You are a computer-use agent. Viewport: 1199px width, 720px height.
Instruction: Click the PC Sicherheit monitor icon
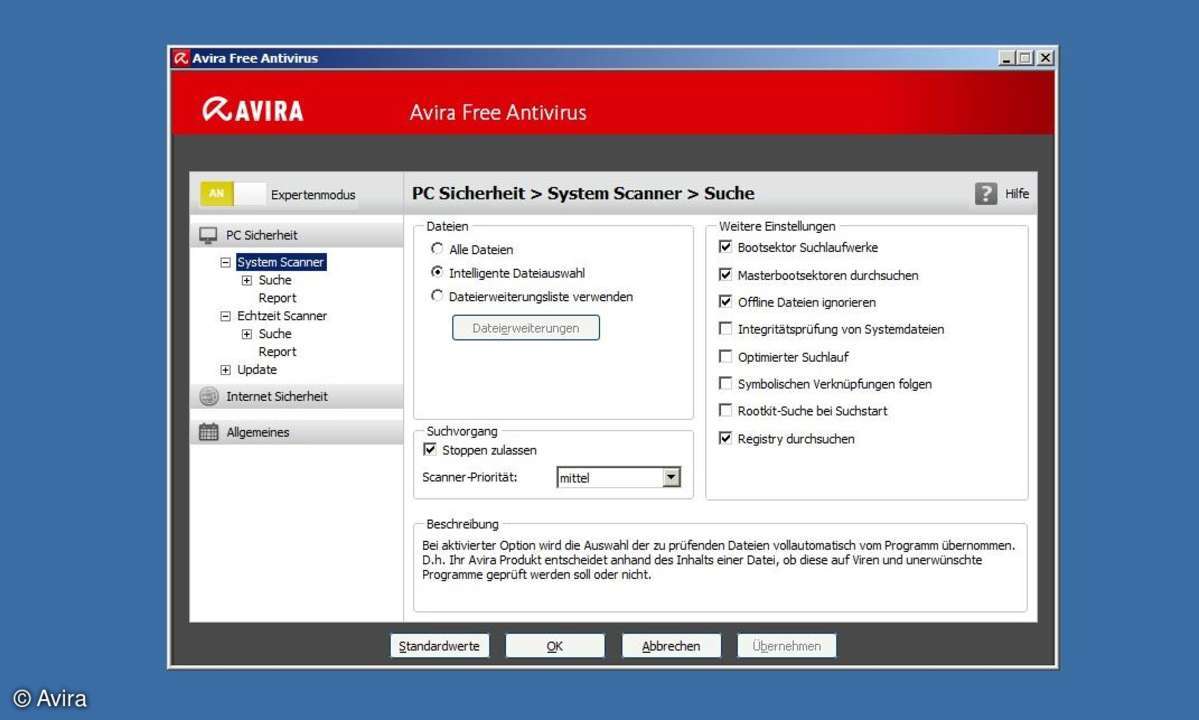click(208, 235)
